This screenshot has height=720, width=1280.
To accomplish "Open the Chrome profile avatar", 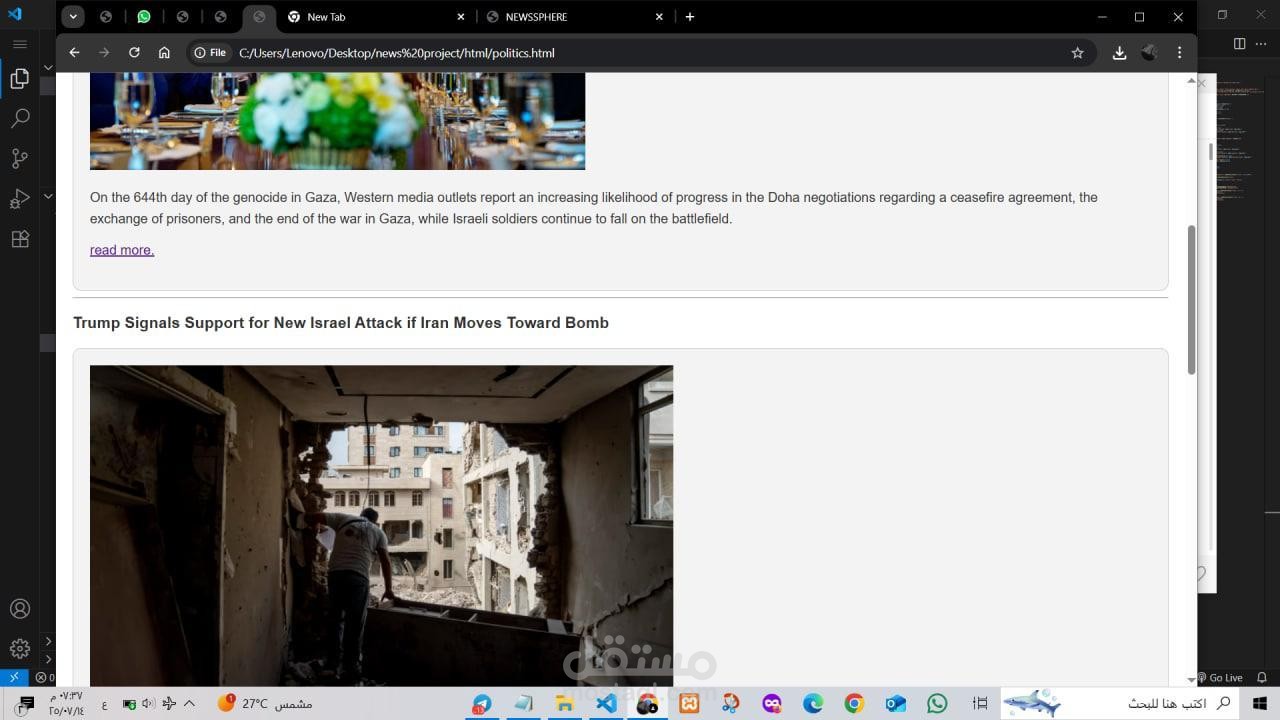I will tap(1149, 53).
